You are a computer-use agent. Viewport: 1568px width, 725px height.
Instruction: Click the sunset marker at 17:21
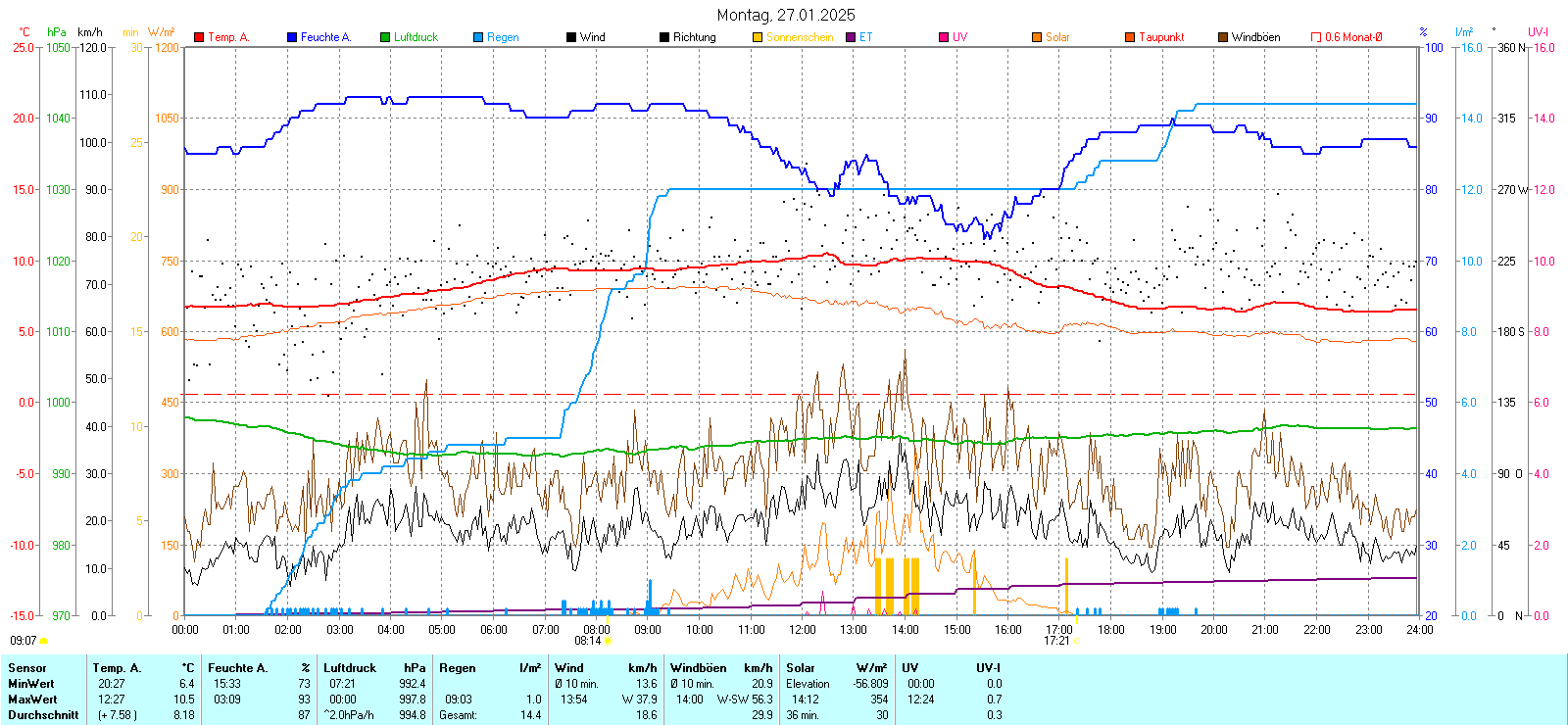(x=1076, y=641)
